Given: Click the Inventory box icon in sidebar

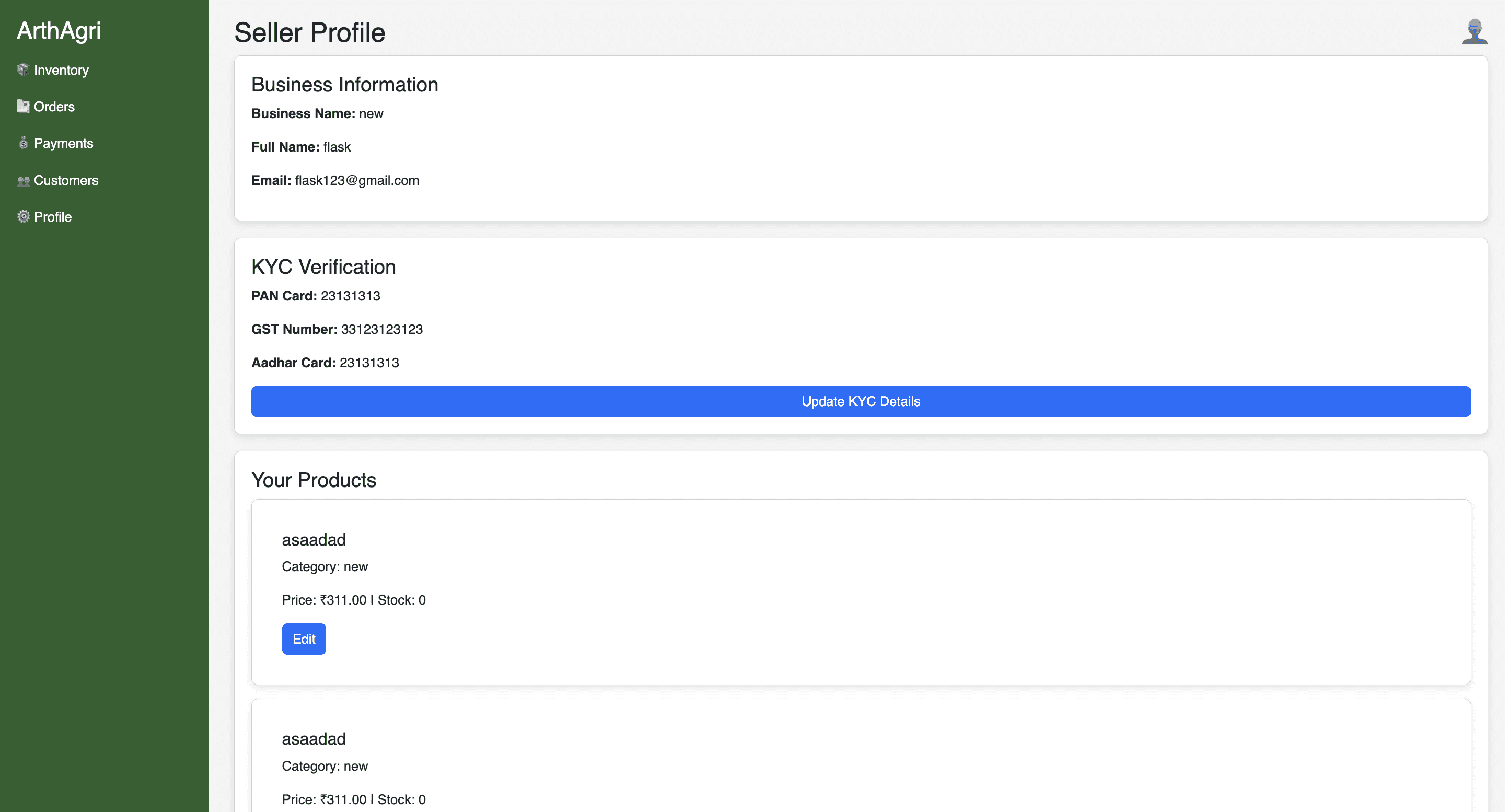Looking at the screenshot, I should [x=23, y=70].
